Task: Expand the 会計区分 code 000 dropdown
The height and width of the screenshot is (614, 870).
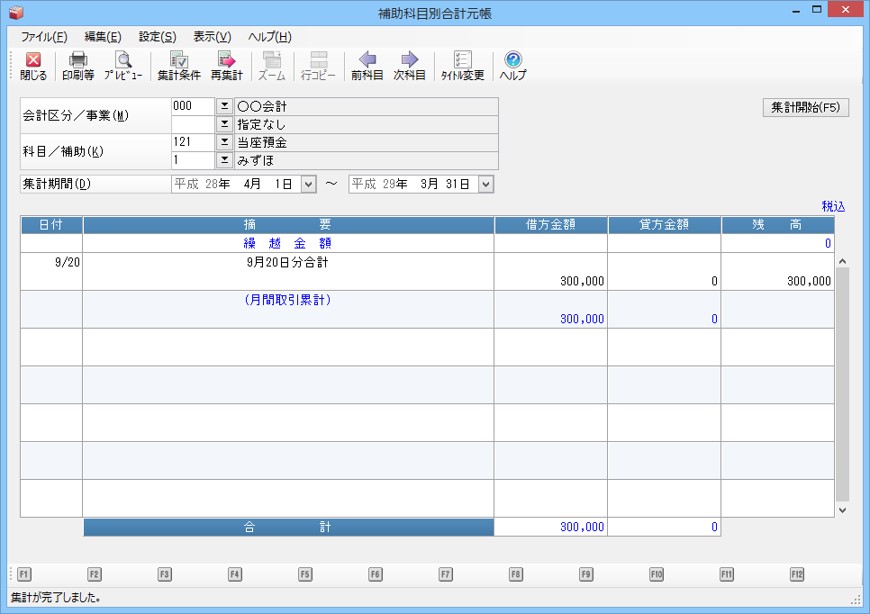Action: [224, 106]
